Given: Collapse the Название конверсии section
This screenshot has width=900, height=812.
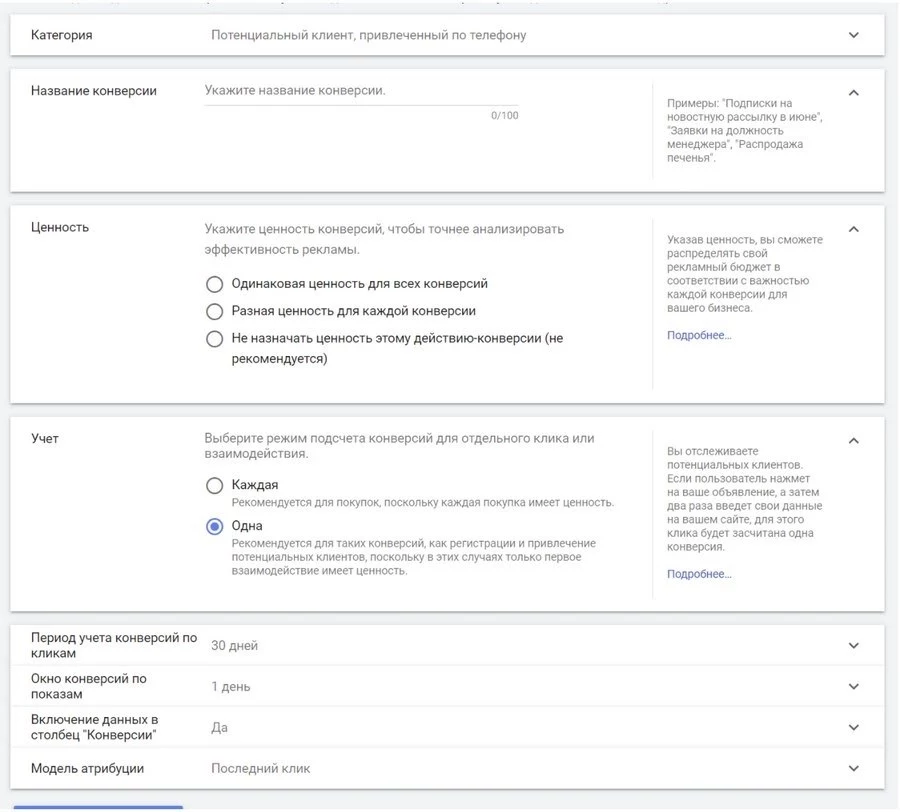Looking at the screenshot, I should point(853,92).
